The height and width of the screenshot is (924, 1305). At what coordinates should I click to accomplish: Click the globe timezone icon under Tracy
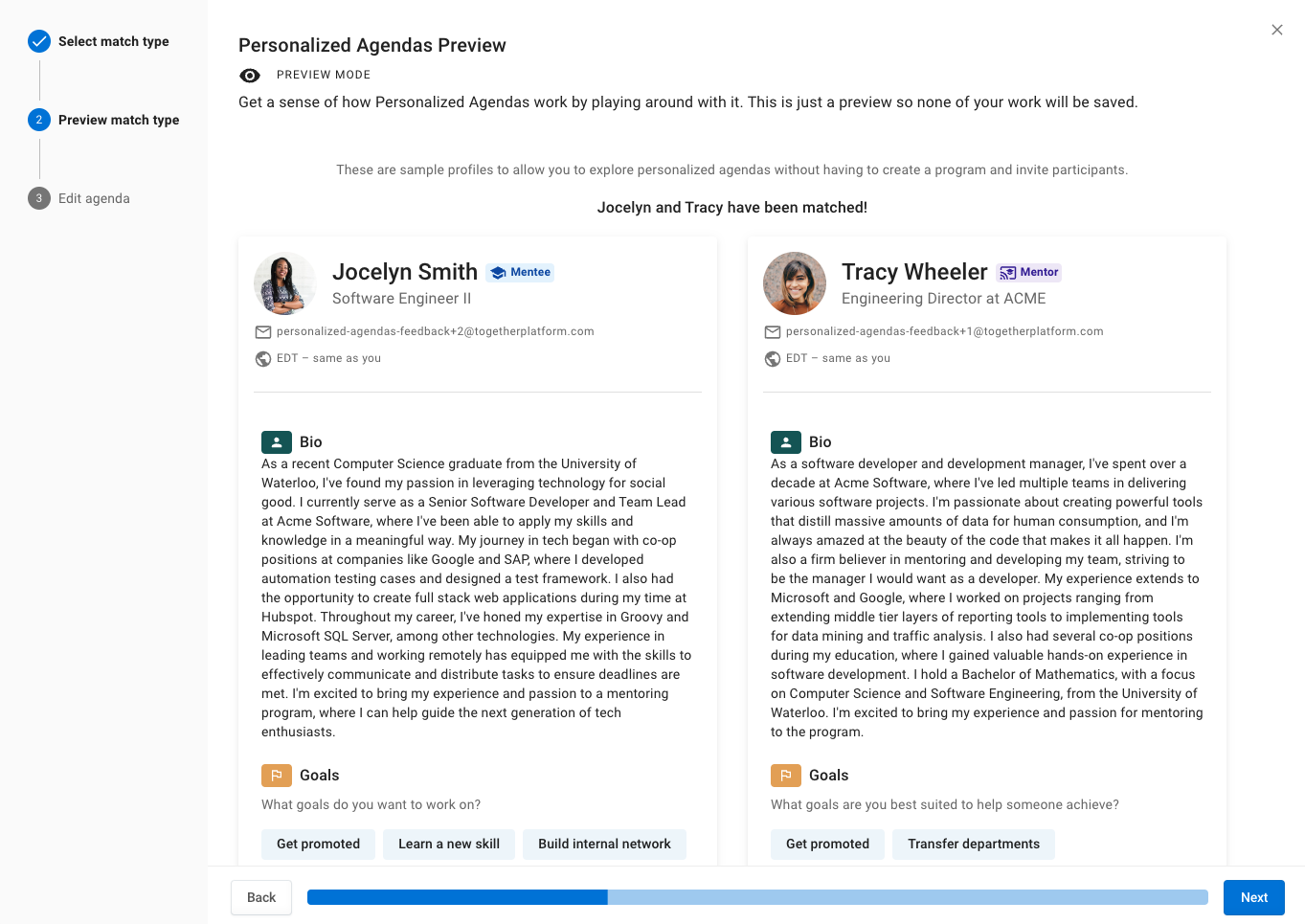(x=773, y=359)
